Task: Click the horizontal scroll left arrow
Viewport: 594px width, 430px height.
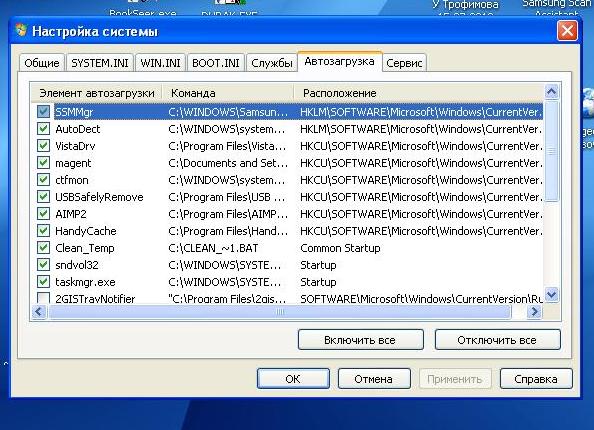Action: pos(39,312)
